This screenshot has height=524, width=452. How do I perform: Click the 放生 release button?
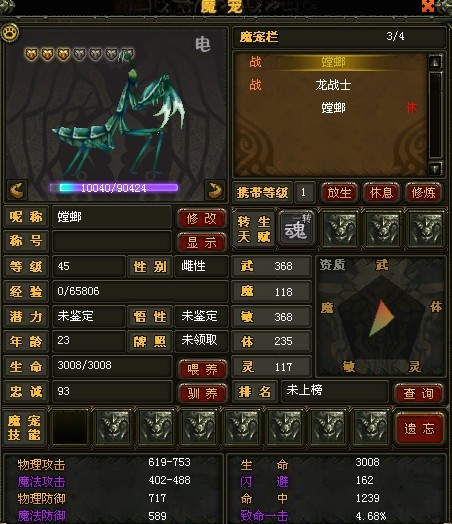coord(339,192)
